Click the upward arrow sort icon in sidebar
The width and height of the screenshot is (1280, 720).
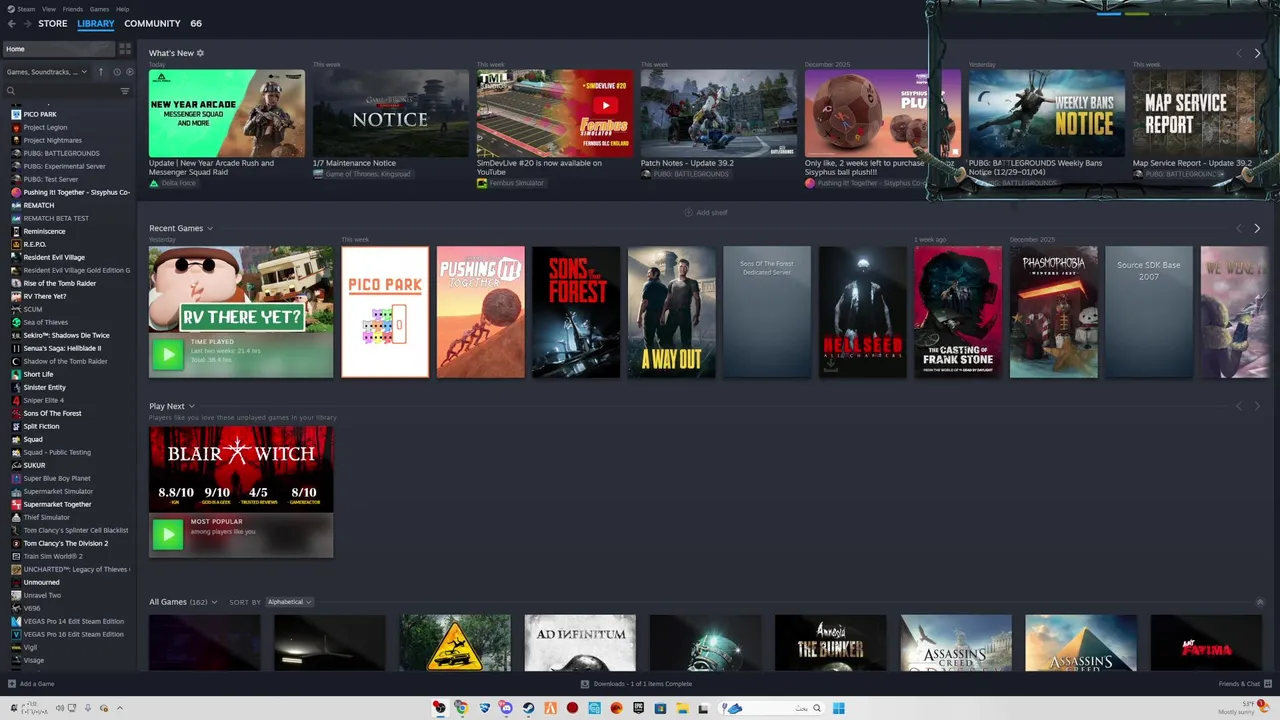tap(100, 72)
